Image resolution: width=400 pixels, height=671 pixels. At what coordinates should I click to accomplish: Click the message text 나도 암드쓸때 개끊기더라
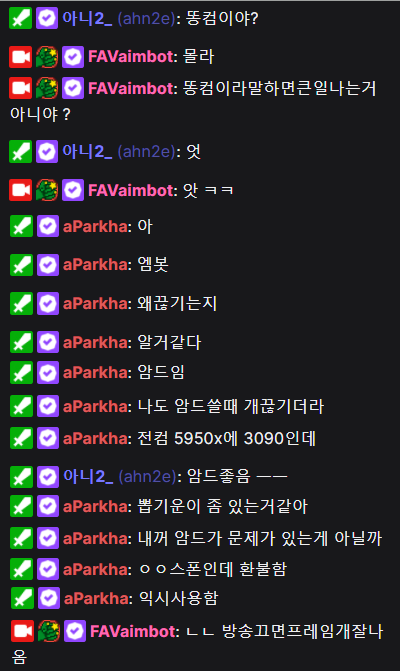click(x=231, y=406)
